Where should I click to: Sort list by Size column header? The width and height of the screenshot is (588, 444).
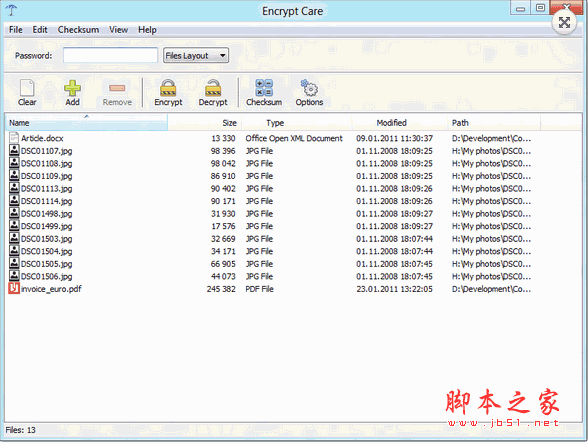(x=205, y=123)
